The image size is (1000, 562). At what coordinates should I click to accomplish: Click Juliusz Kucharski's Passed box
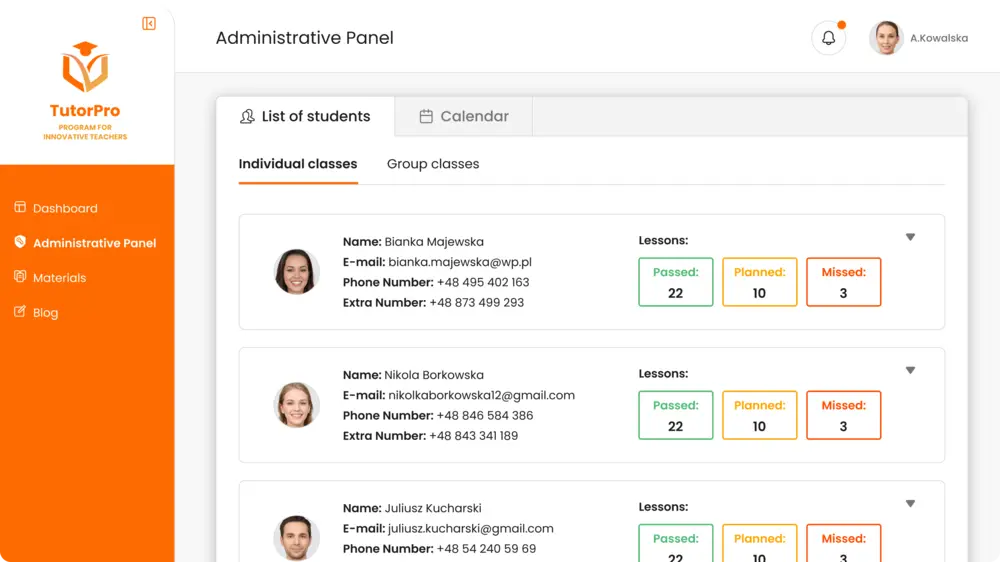point(675,543)
